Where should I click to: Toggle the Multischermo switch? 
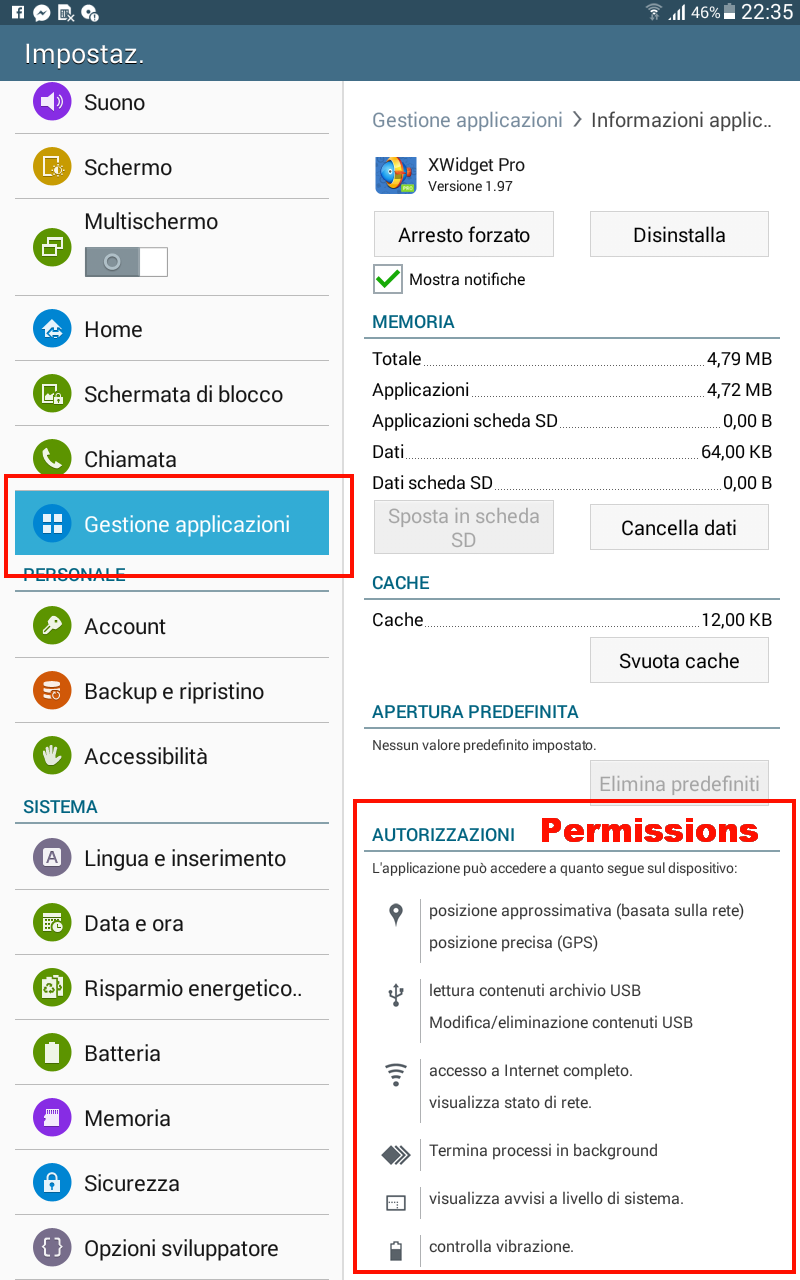click(126, 262)
